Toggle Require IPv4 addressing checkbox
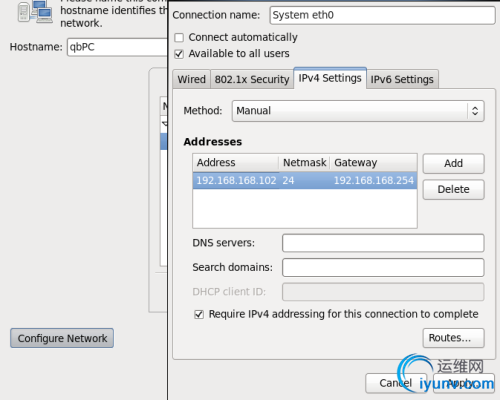500x400 pixels. click(199, 314)
